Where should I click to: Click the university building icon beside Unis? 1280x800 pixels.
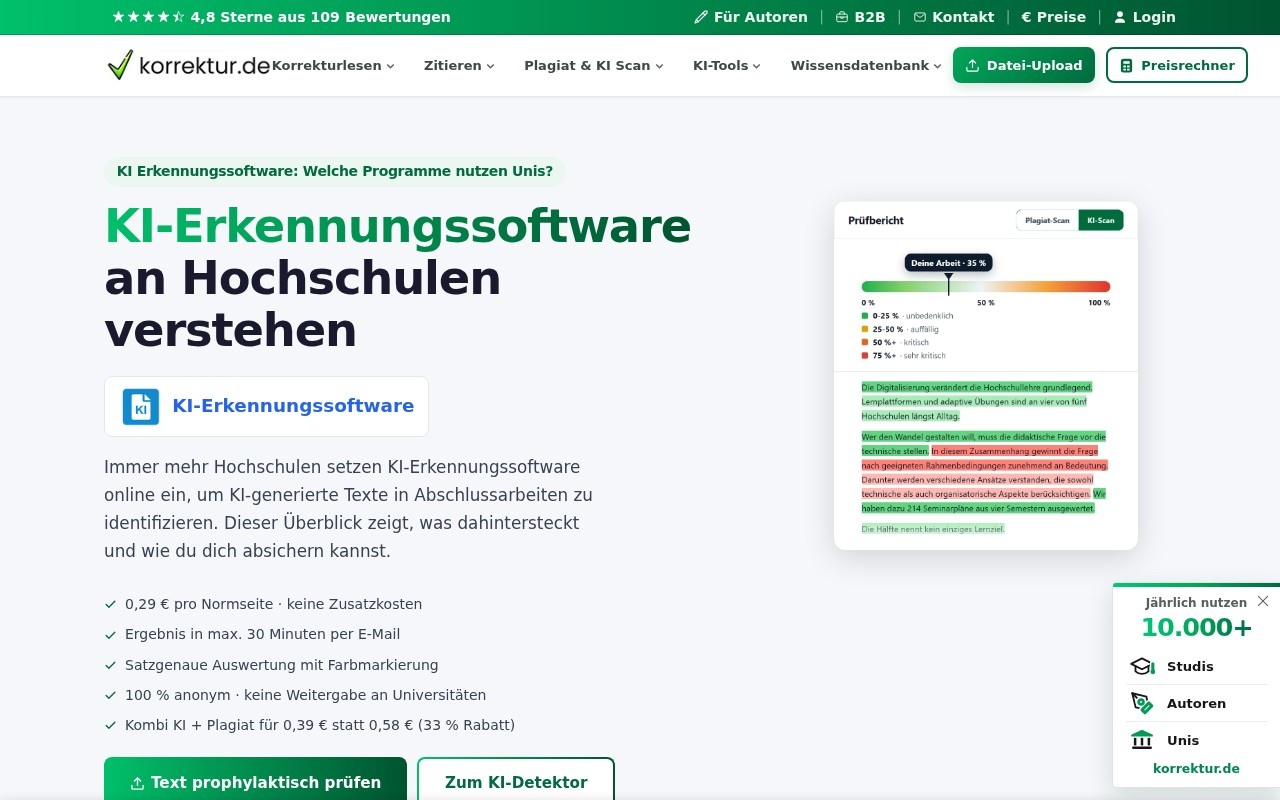point(1142,740)
